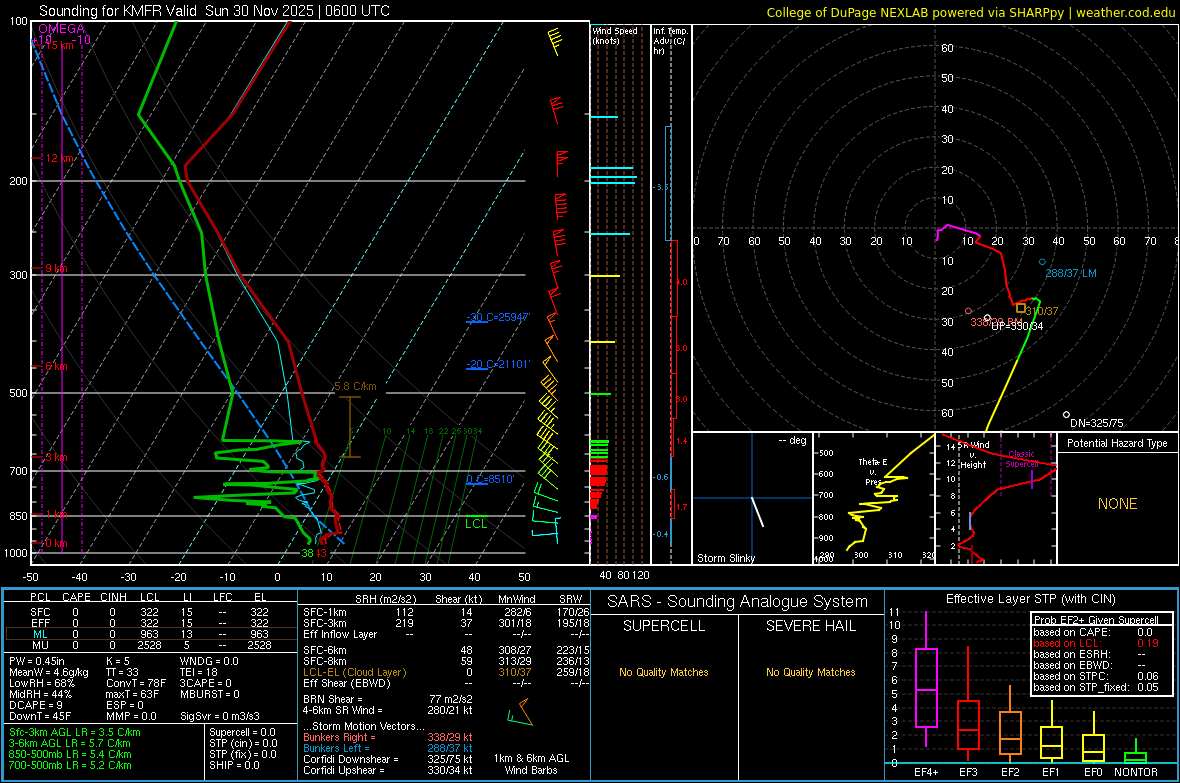The width and height of the screenshot is (1180, 783).
Task: Click the orange mean wind square on hodograph
Action: 1020,308
